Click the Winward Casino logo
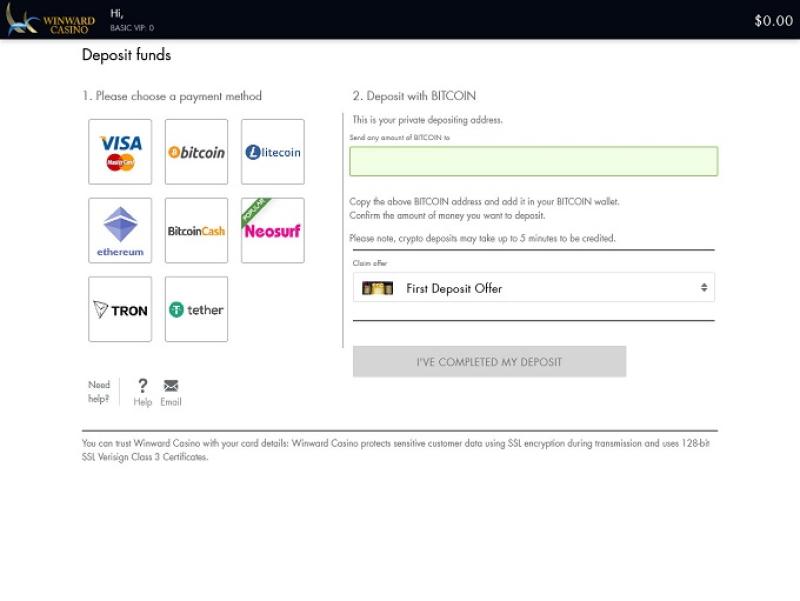The height and width of the screenshot is (601, 800). point(50,20)
